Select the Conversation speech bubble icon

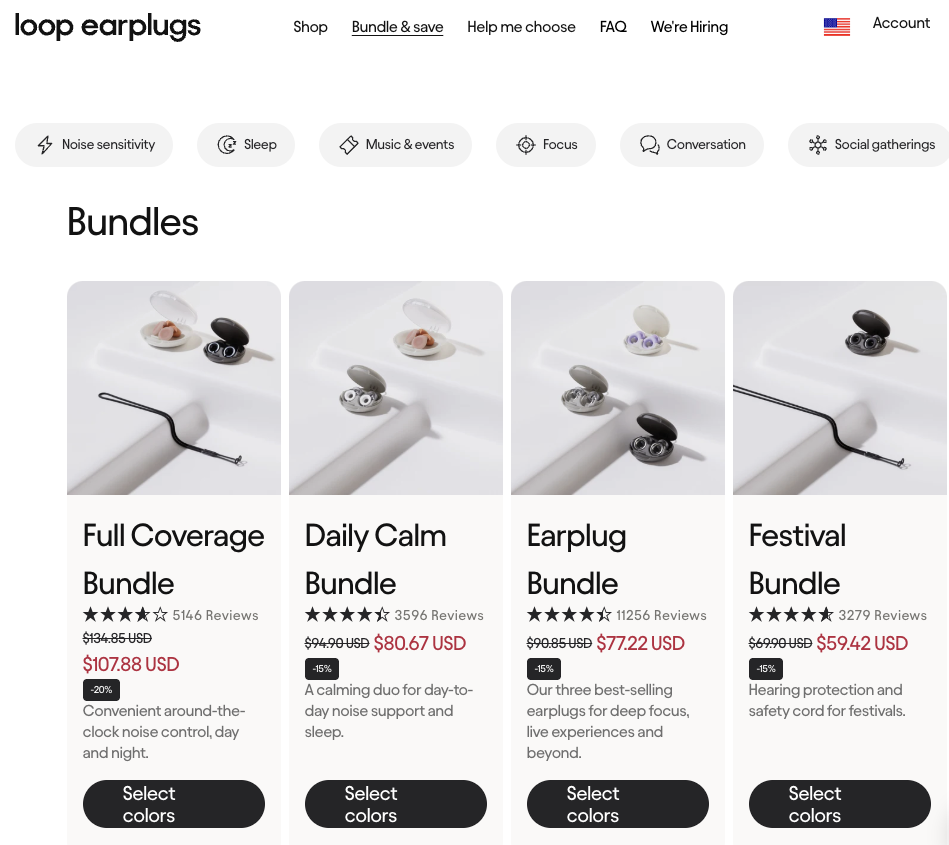point(649,144)
